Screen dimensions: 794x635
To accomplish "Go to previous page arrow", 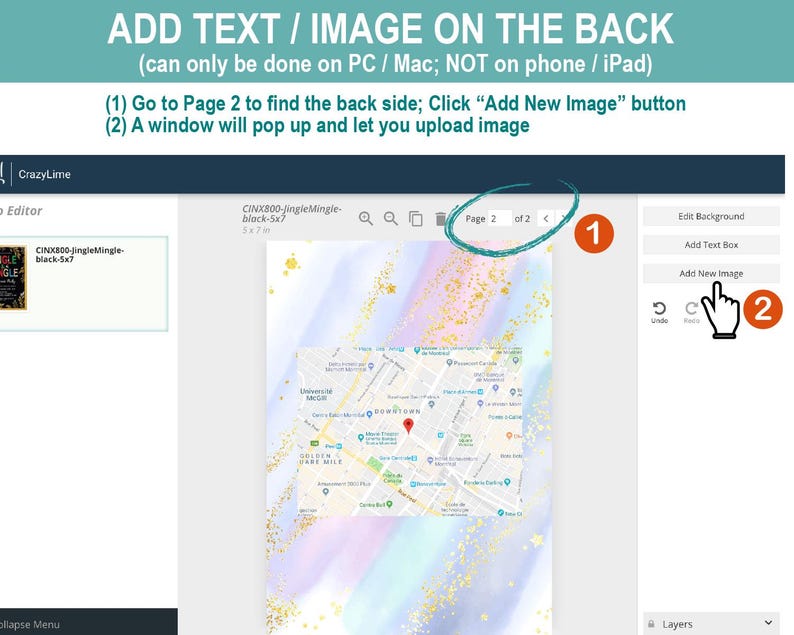I will (x=545, y=218).
